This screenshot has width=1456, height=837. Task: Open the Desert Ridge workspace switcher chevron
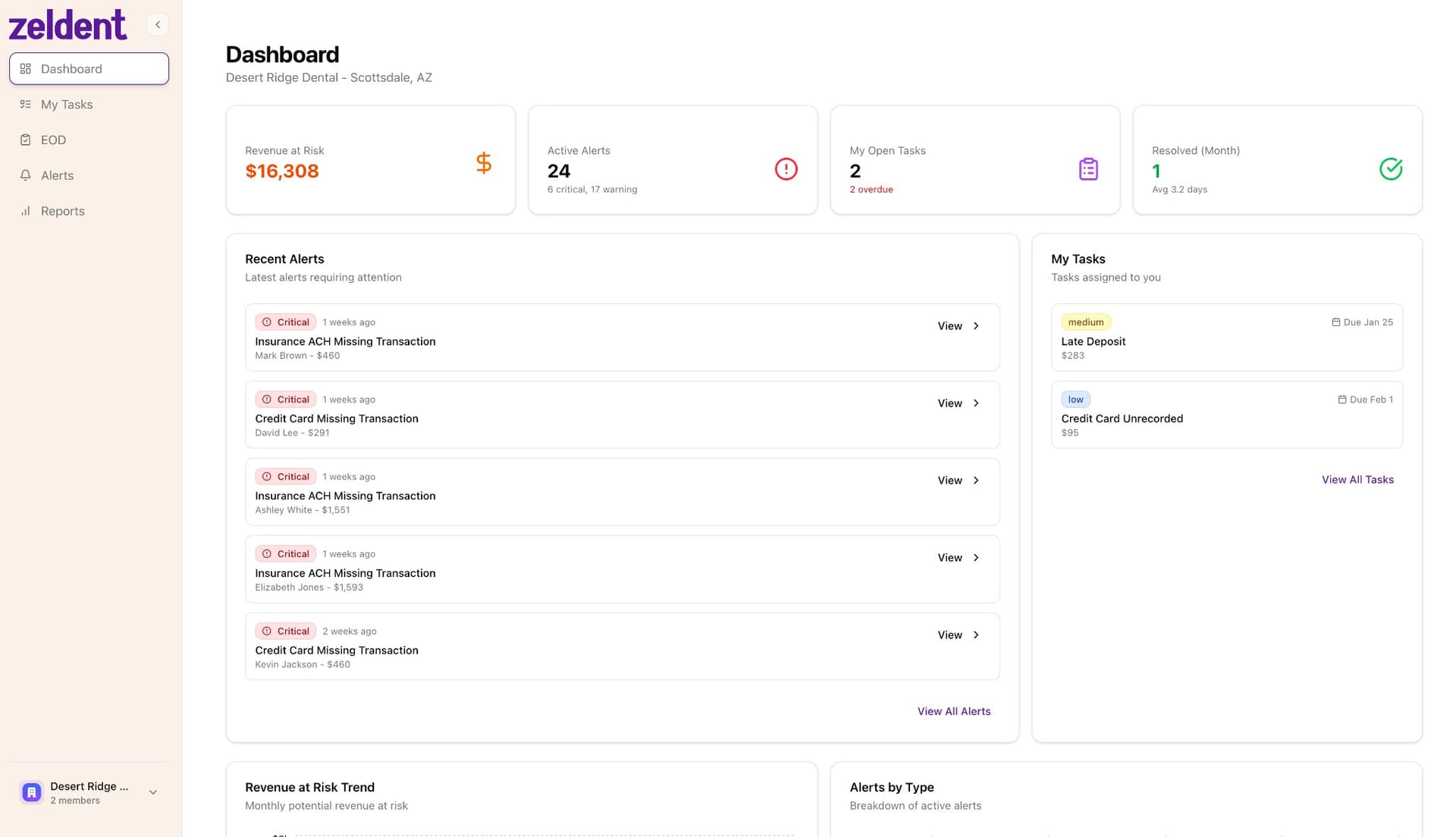point(153,792)
